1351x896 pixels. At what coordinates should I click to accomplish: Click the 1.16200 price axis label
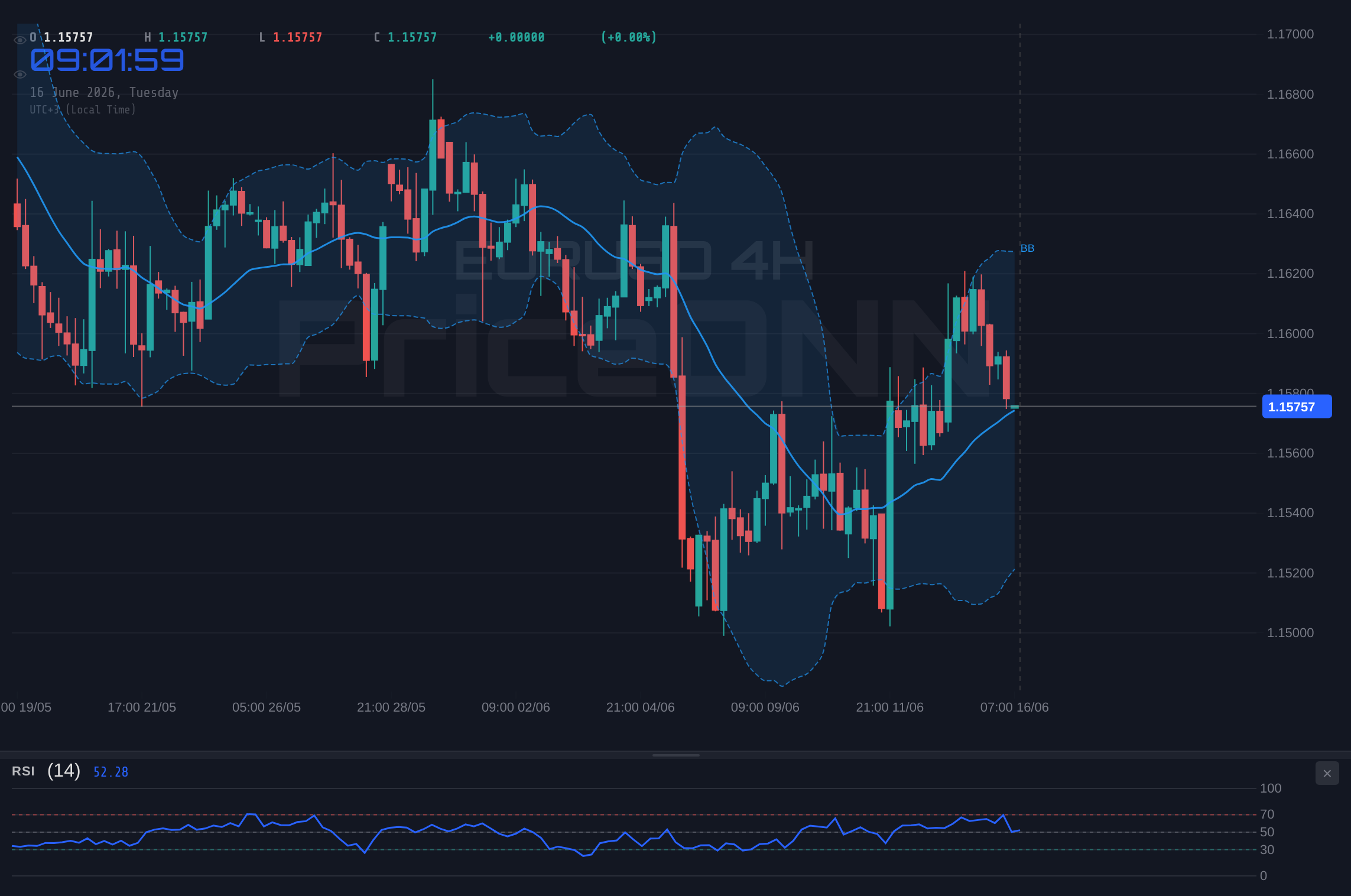point(1290,274)
